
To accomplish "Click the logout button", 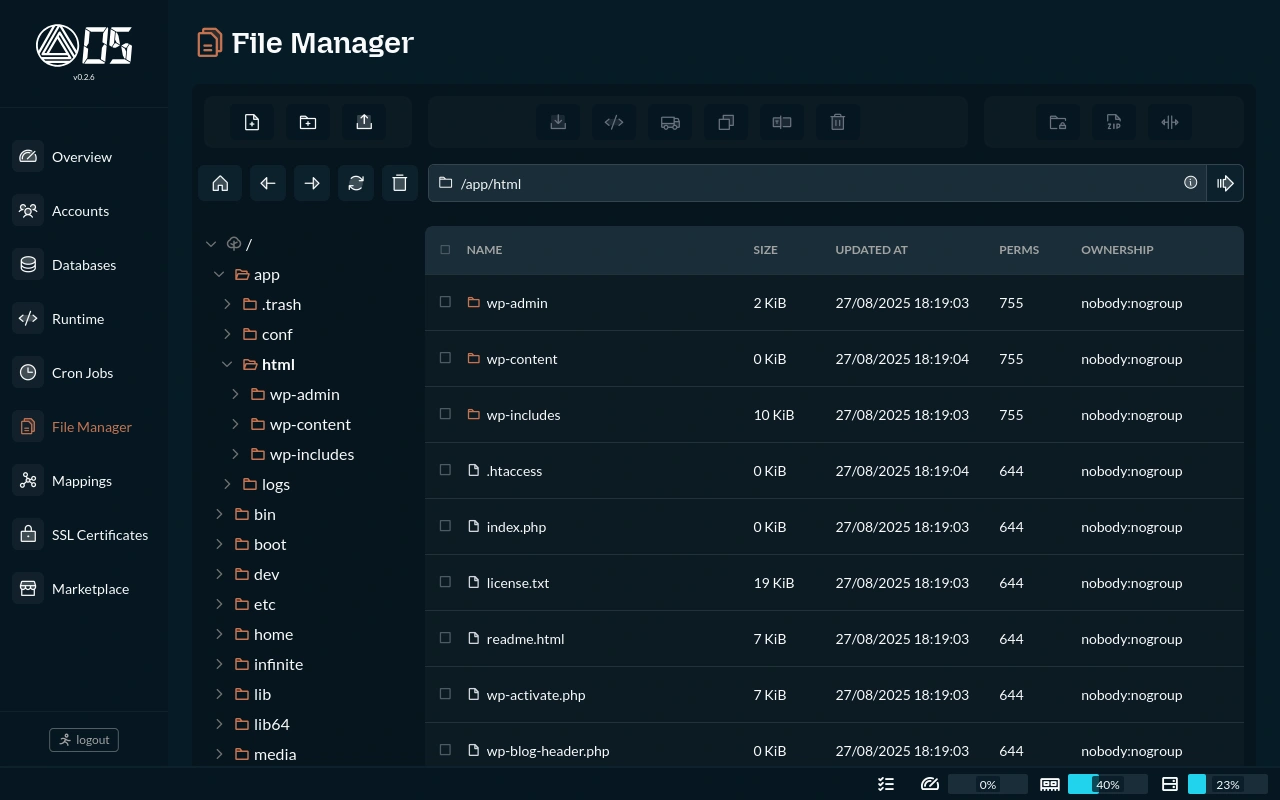I will tap(84, 740).
